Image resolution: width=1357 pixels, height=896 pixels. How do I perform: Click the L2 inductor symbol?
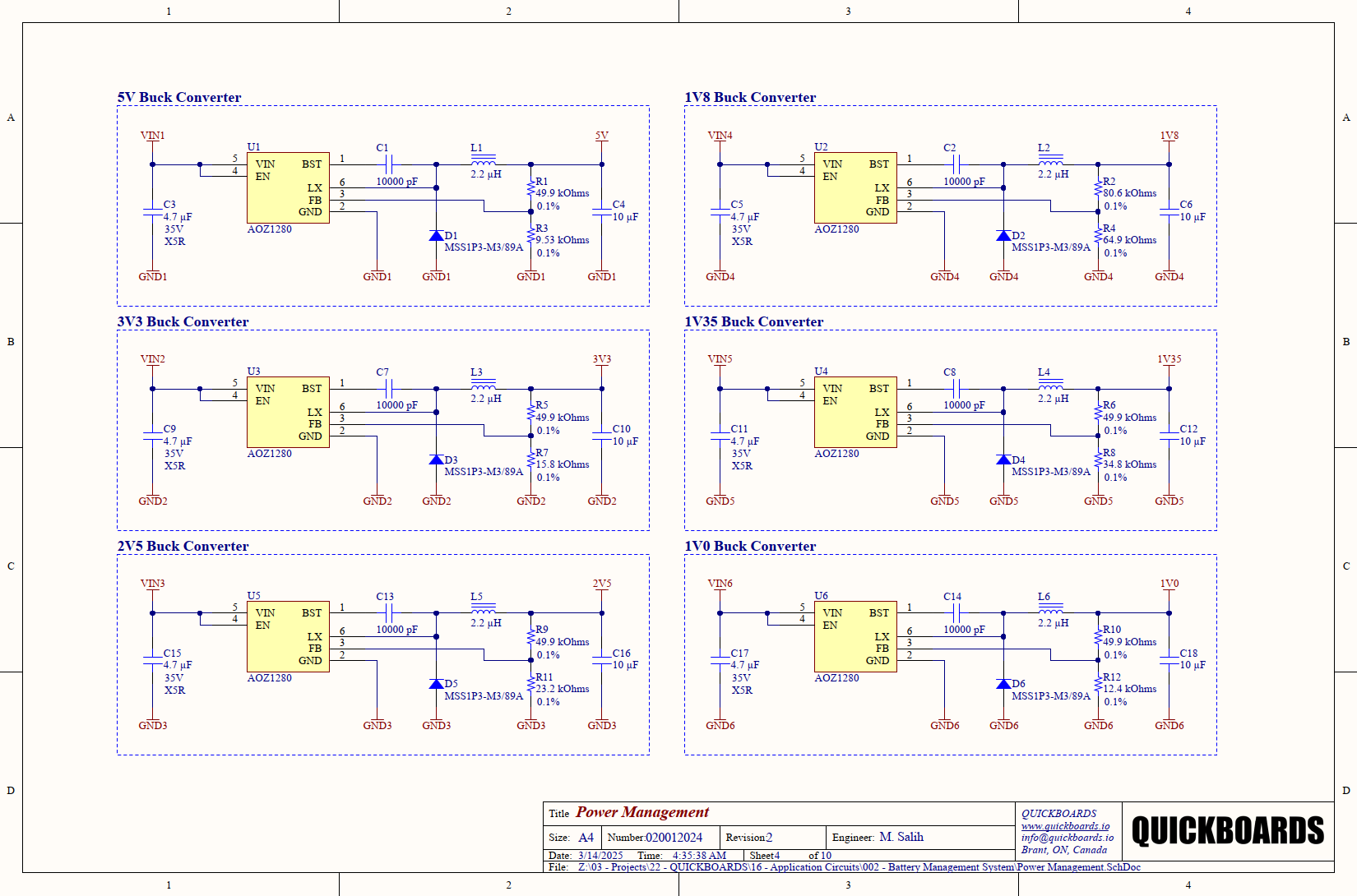pyautogui.click(x=1050, y=160)
